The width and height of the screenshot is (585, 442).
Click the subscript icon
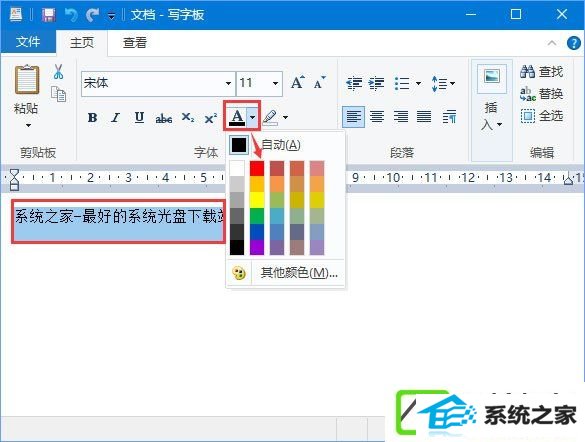point(188,117)
